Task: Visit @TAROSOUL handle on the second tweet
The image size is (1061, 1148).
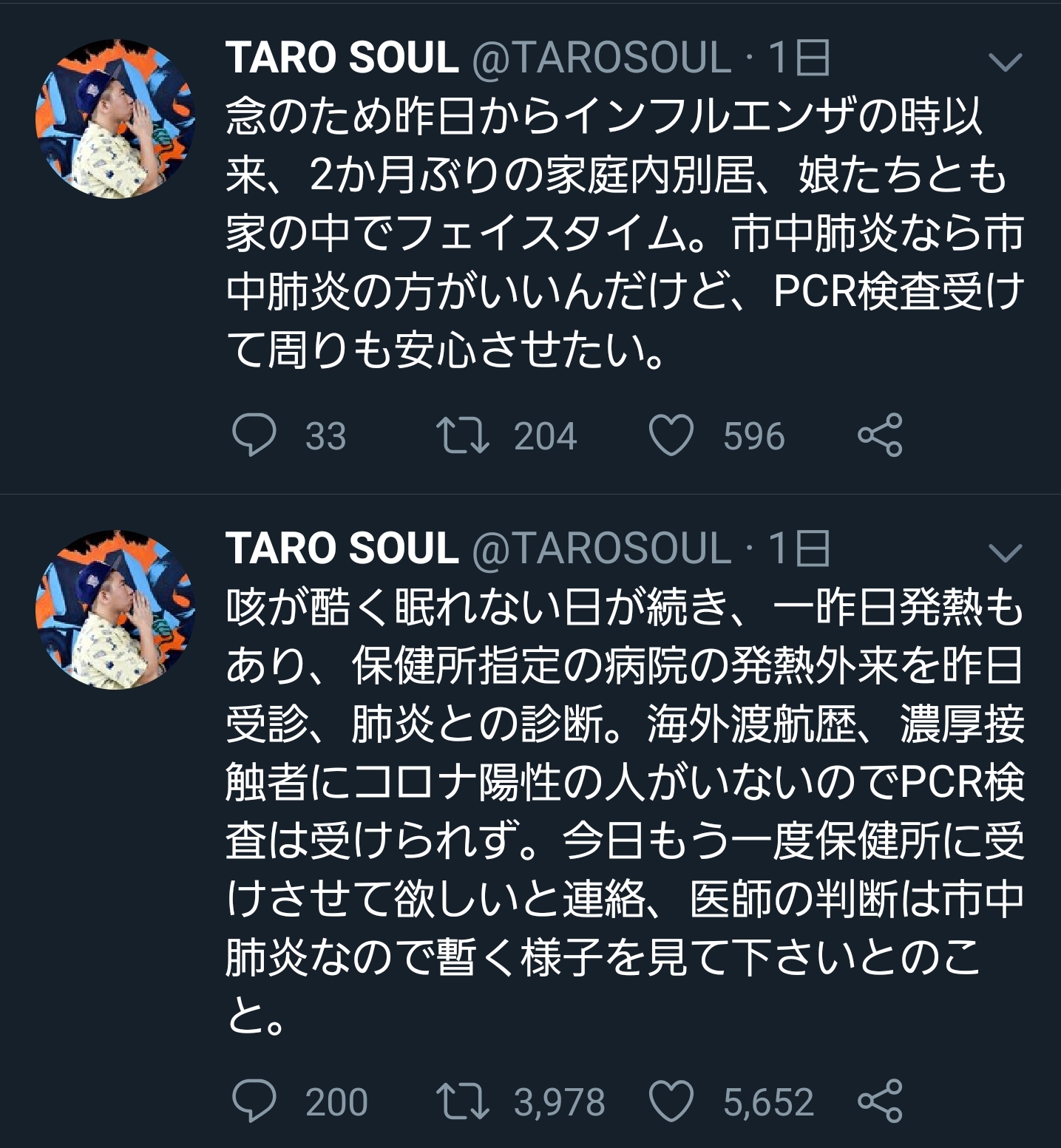Action: click(x=601, y=548)
